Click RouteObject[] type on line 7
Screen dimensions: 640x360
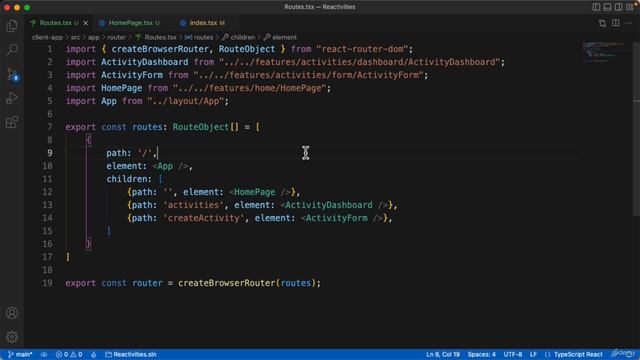[x=205, y=127]
